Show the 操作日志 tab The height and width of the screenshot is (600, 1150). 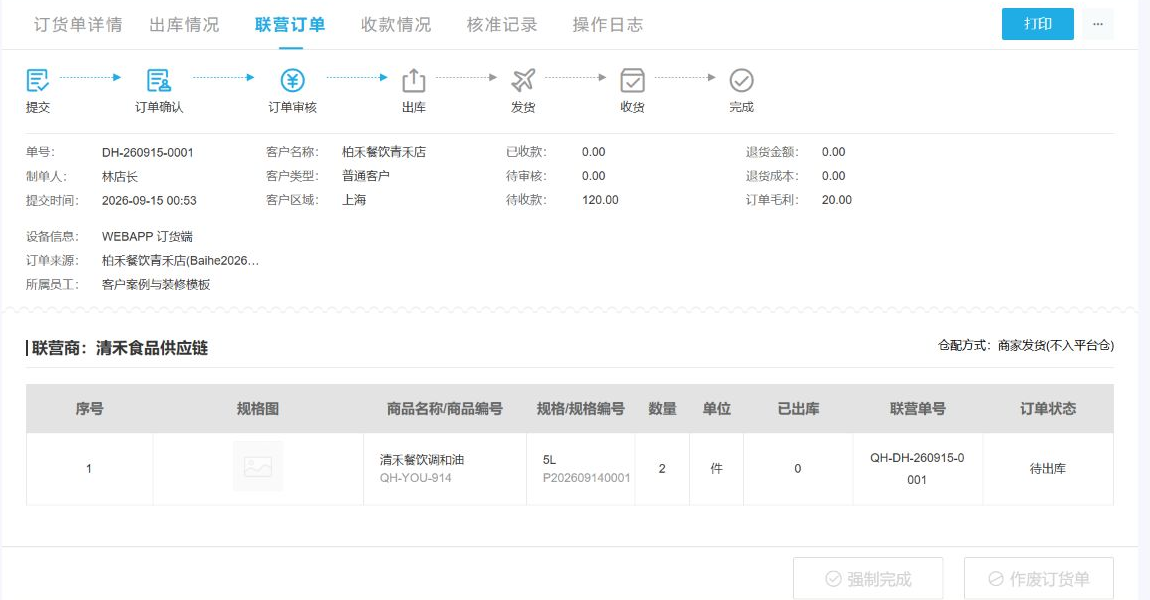608,24
